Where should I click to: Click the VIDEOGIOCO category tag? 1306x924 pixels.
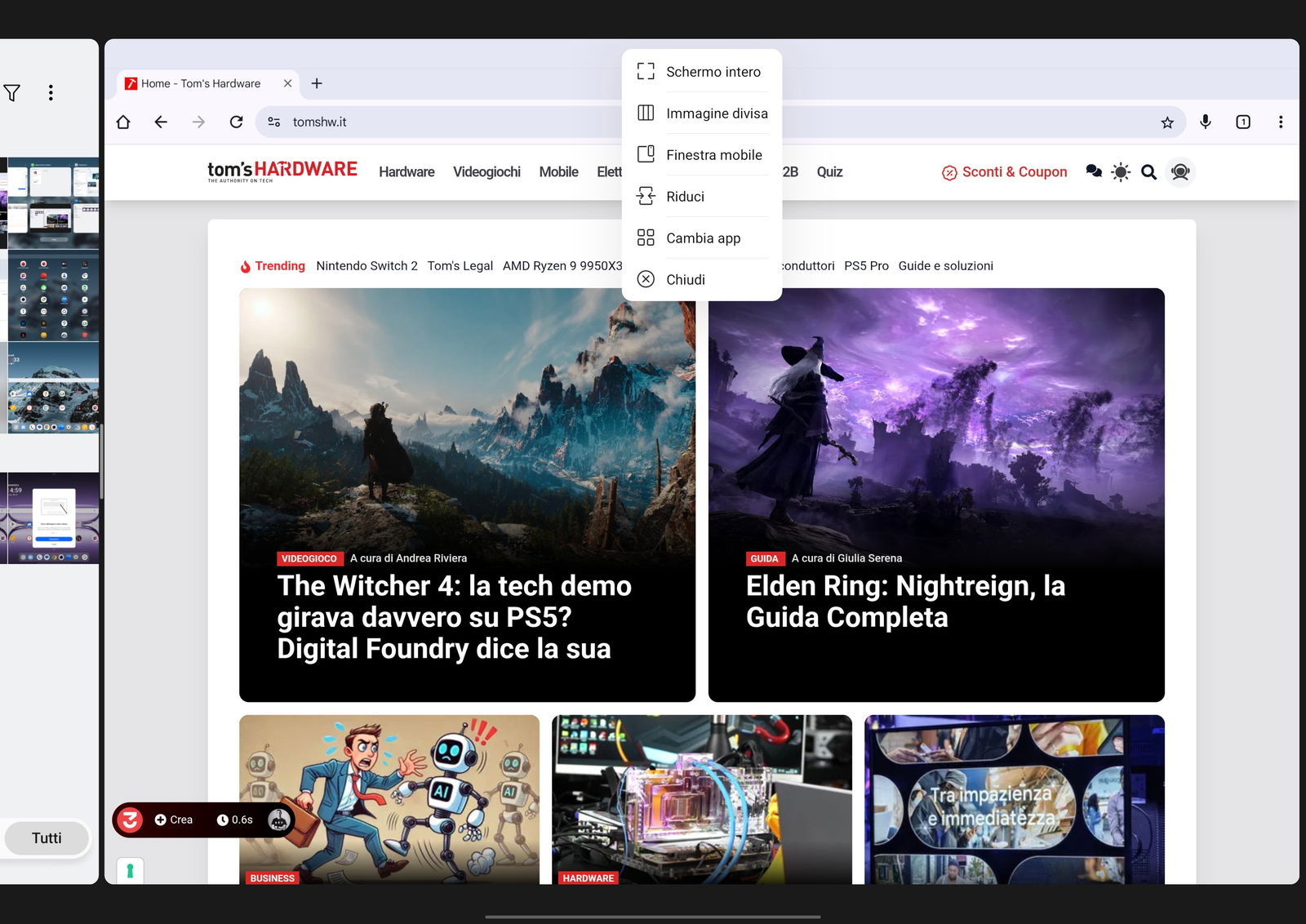point(309,559)
